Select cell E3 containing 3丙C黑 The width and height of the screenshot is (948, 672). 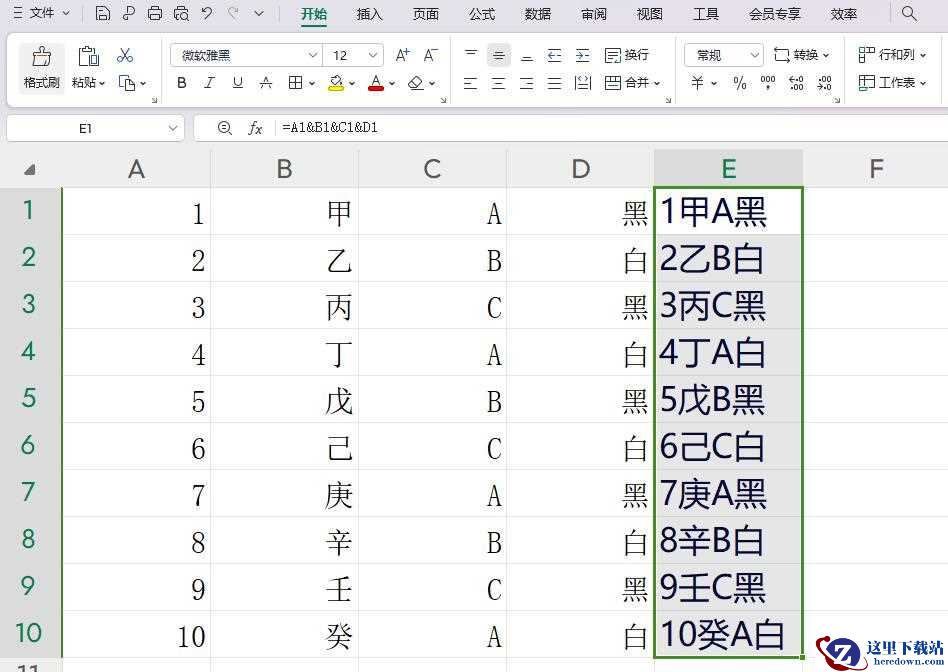(x=729, y=305)
